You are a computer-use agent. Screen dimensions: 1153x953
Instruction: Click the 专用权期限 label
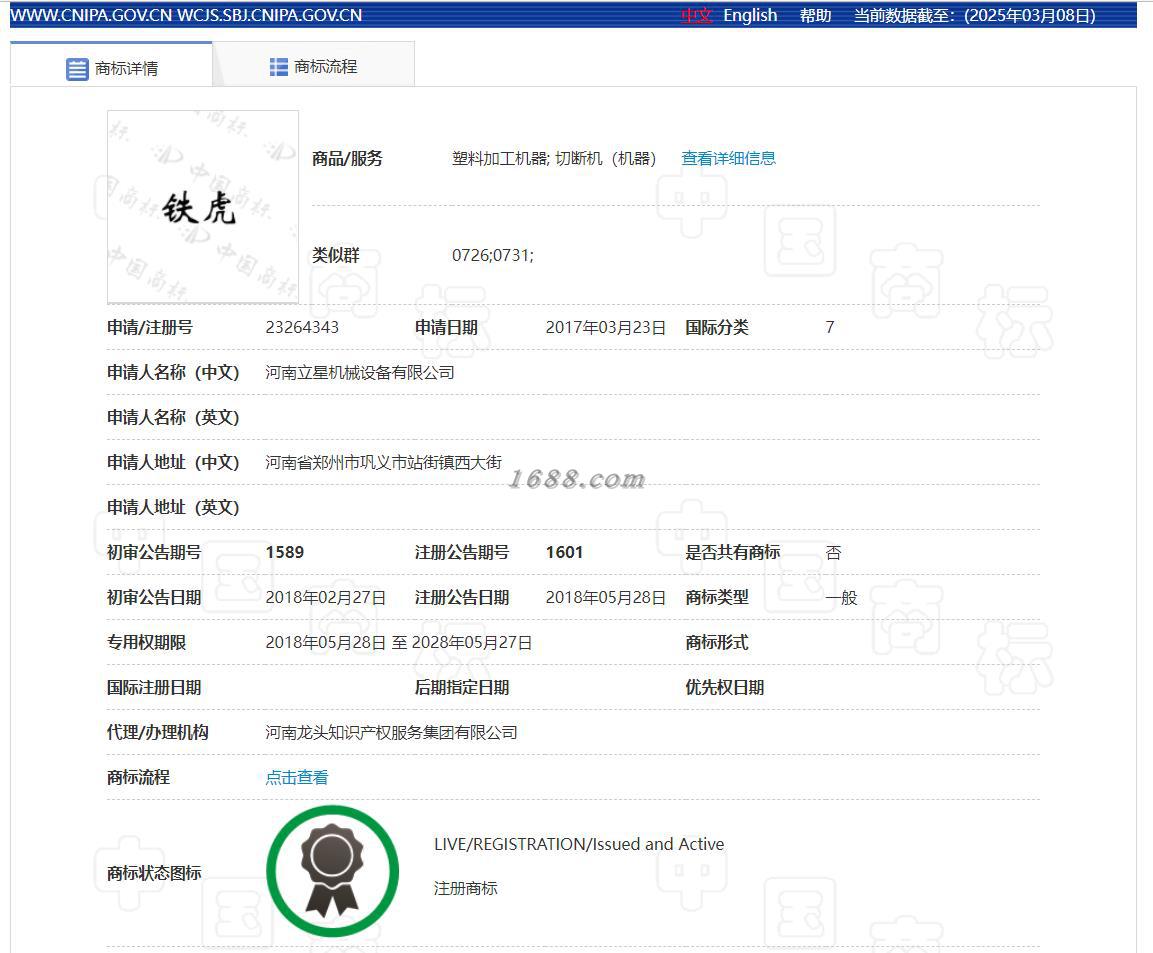click(x=146, y=643)
